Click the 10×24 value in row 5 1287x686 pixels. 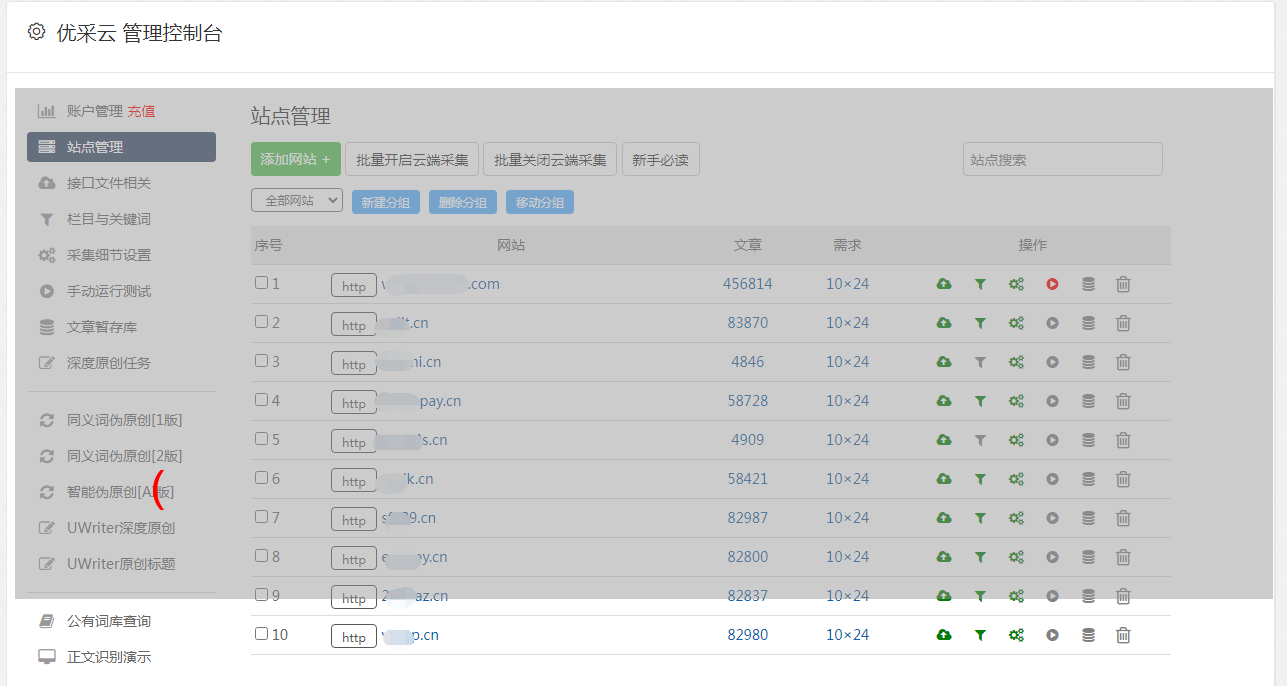click(848, 440)
